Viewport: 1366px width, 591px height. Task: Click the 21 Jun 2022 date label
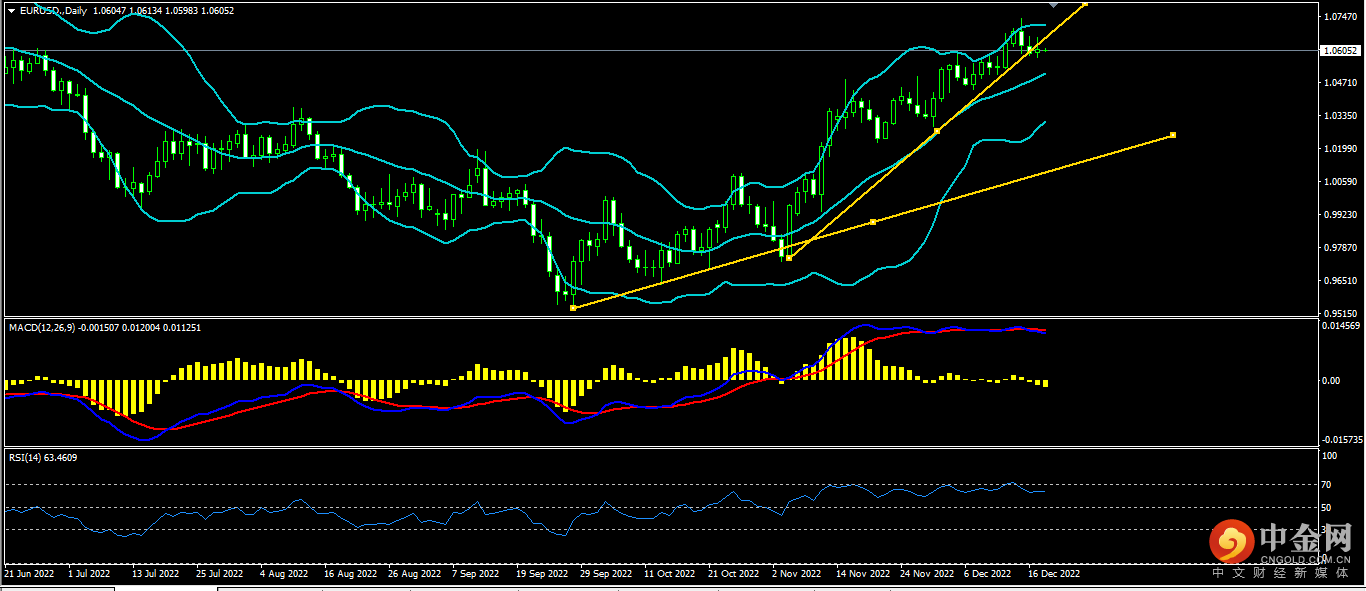click(30, 575)
